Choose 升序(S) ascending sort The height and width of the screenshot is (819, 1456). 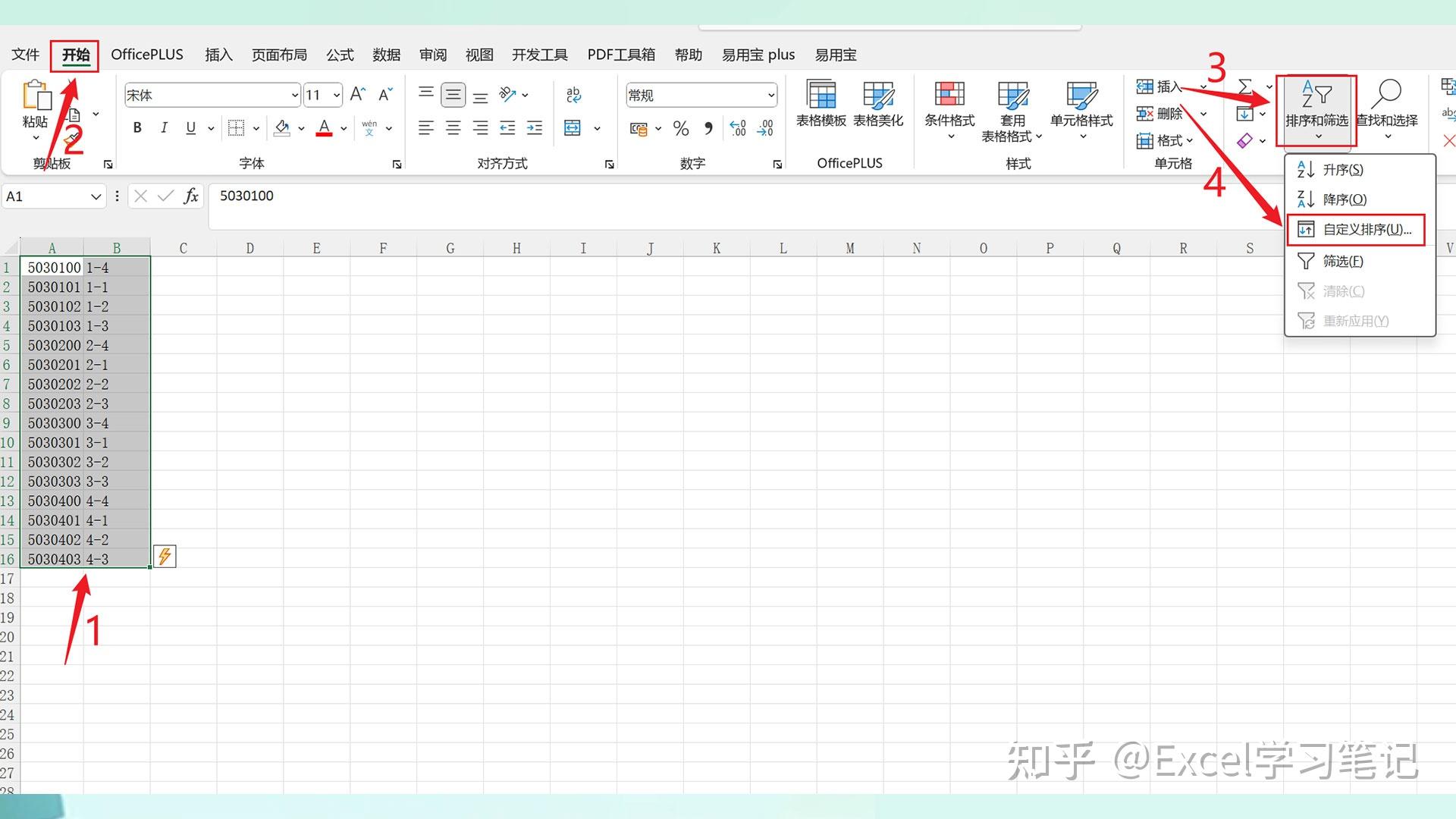point(1360,170)
